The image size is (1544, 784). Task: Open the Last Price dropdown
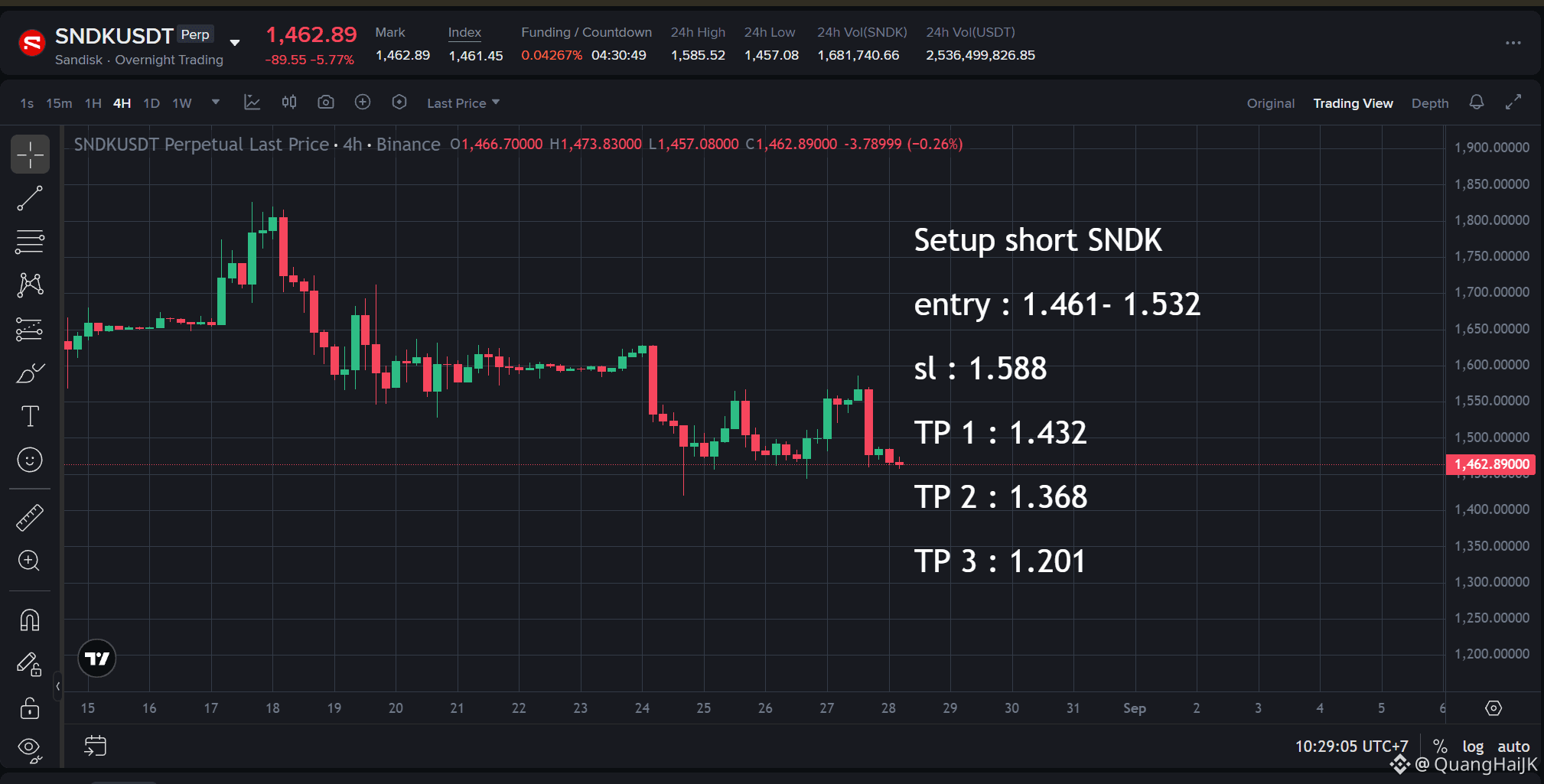[464, 103]
